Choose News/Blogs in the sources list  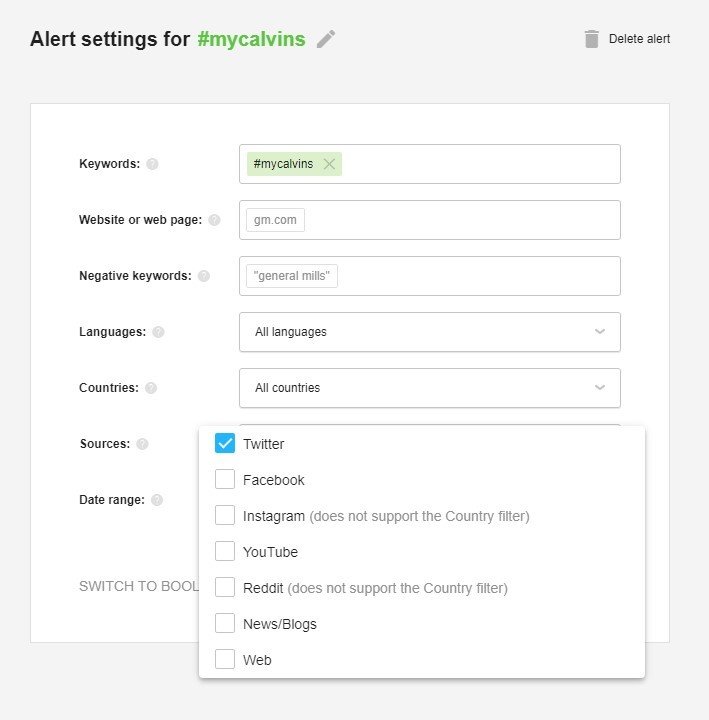click(225, 624)
